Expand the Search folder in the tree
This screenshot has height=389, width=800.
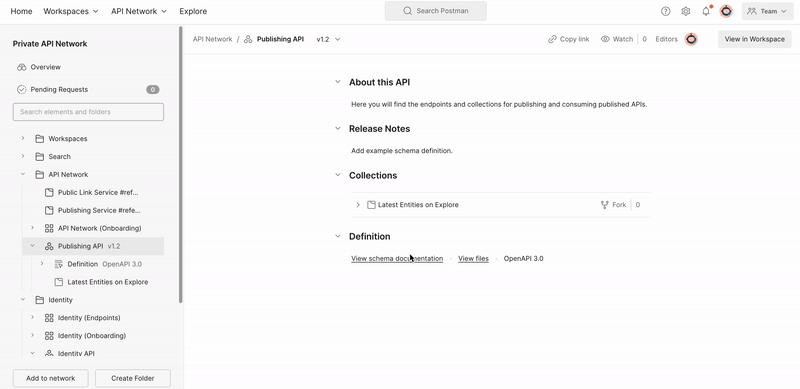(x=23, y=156)
